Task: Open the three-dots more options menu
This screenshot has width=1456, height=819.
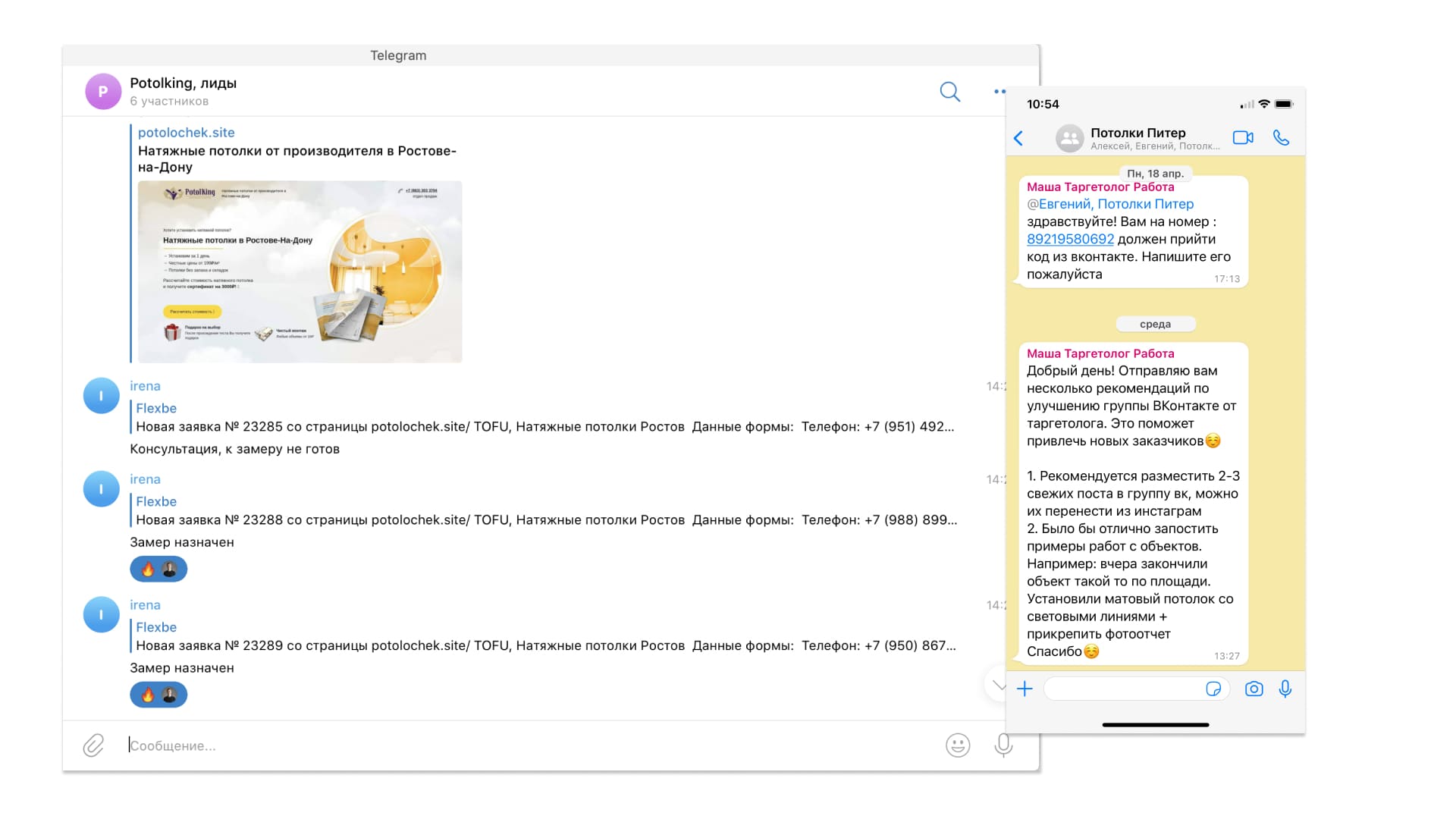Action: [x=999, y=92]
